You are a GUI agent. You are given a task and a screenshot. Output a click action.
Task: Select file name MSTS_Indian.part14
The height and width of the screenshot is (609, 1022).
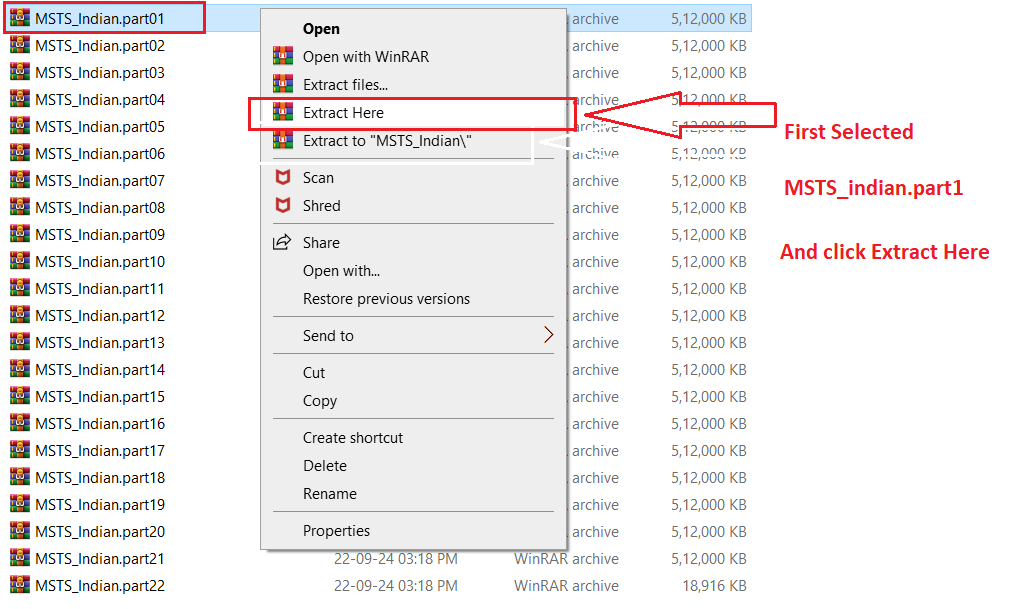click(100, 370)
